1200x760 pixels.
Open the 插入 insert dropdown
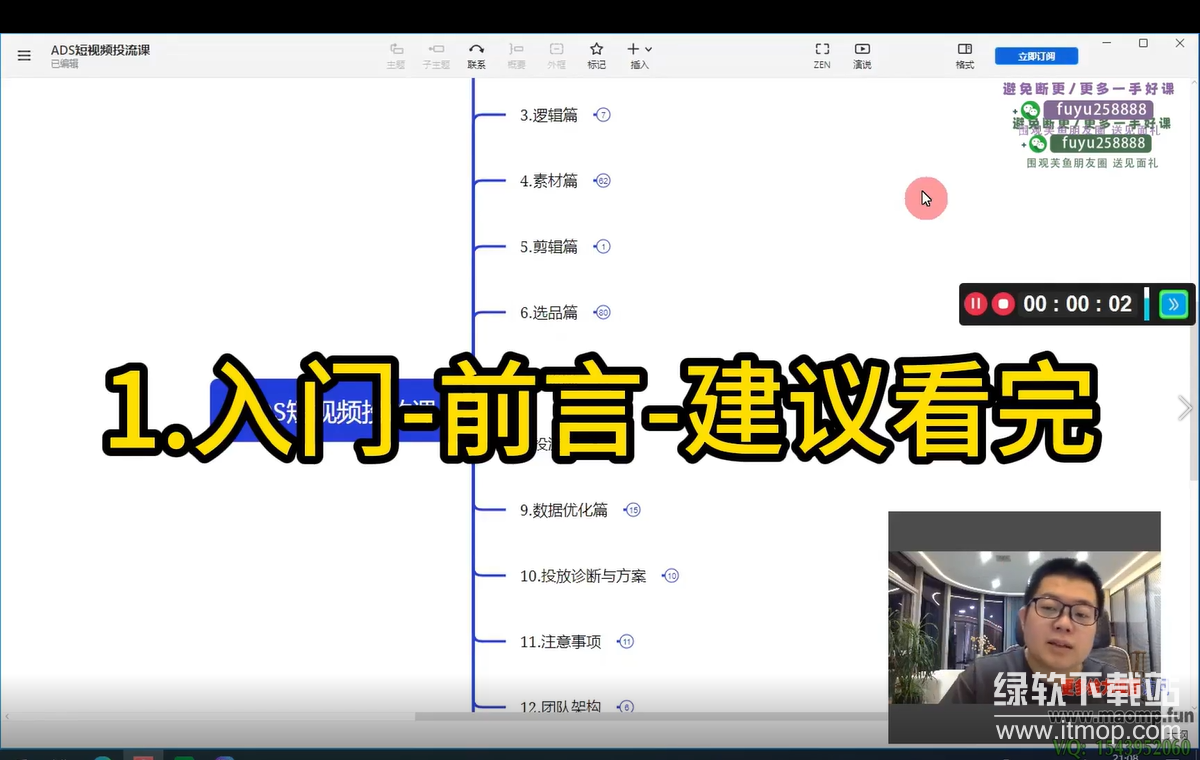[x=639, y=55]
